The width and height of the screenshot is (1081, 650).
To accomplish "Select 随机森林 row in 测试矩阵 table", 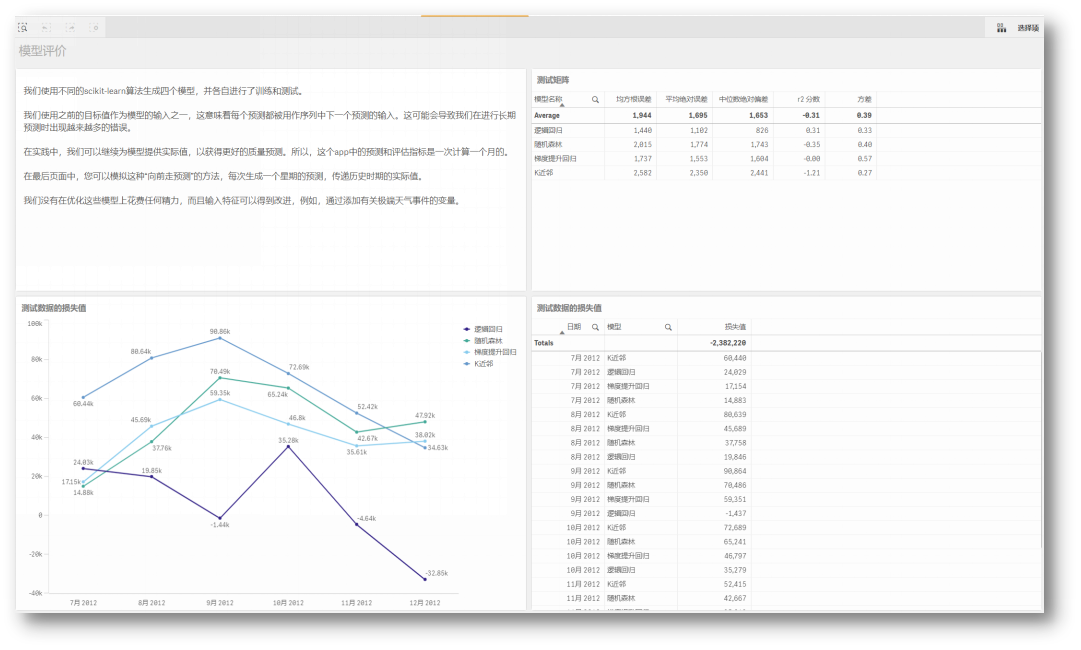I will pos(705,145).
